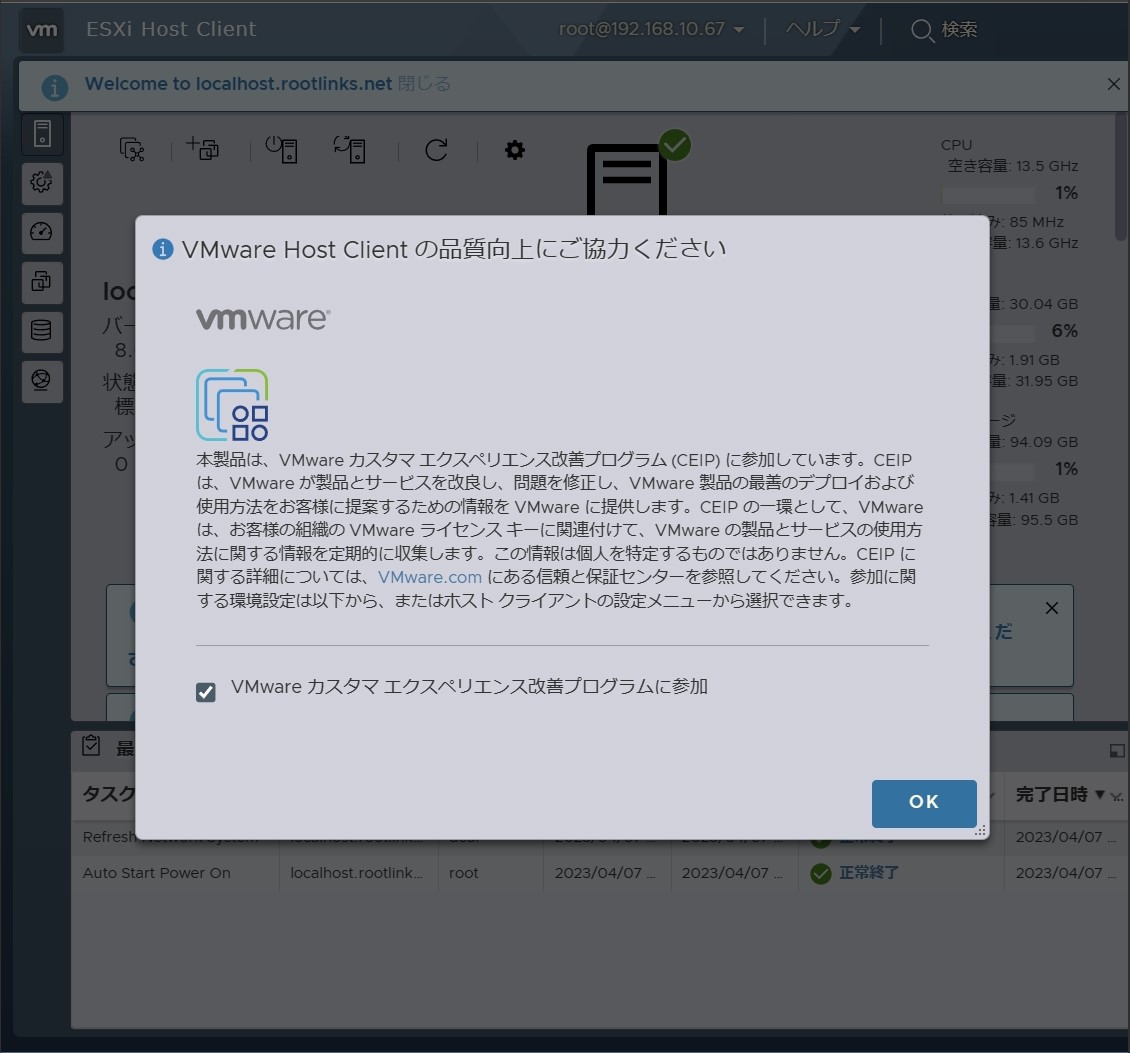
Task: Open the Networking sidebar icon
Action: coord(42,381)
